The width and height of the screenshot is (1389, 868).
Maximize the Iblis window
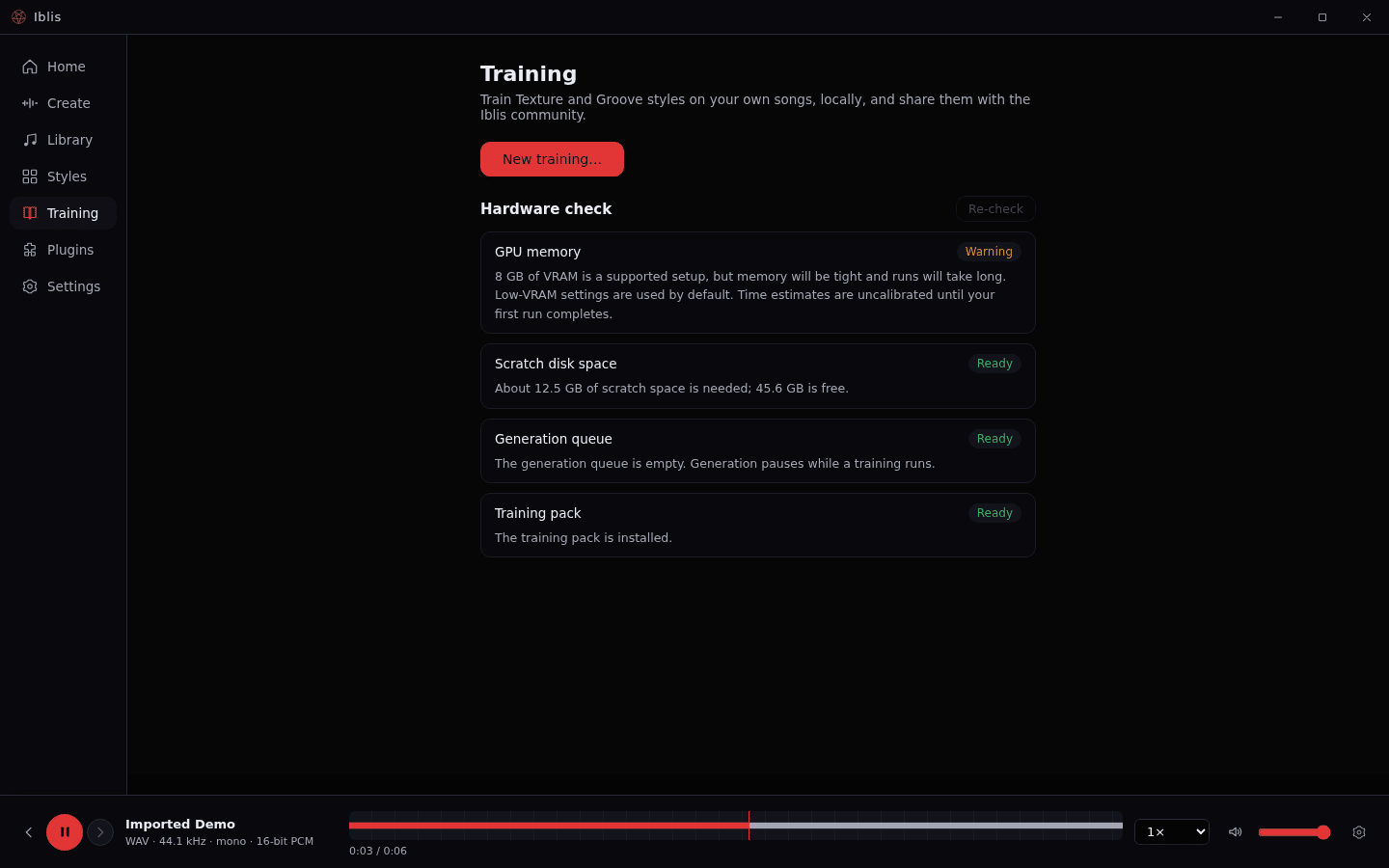pos(1322,17)
